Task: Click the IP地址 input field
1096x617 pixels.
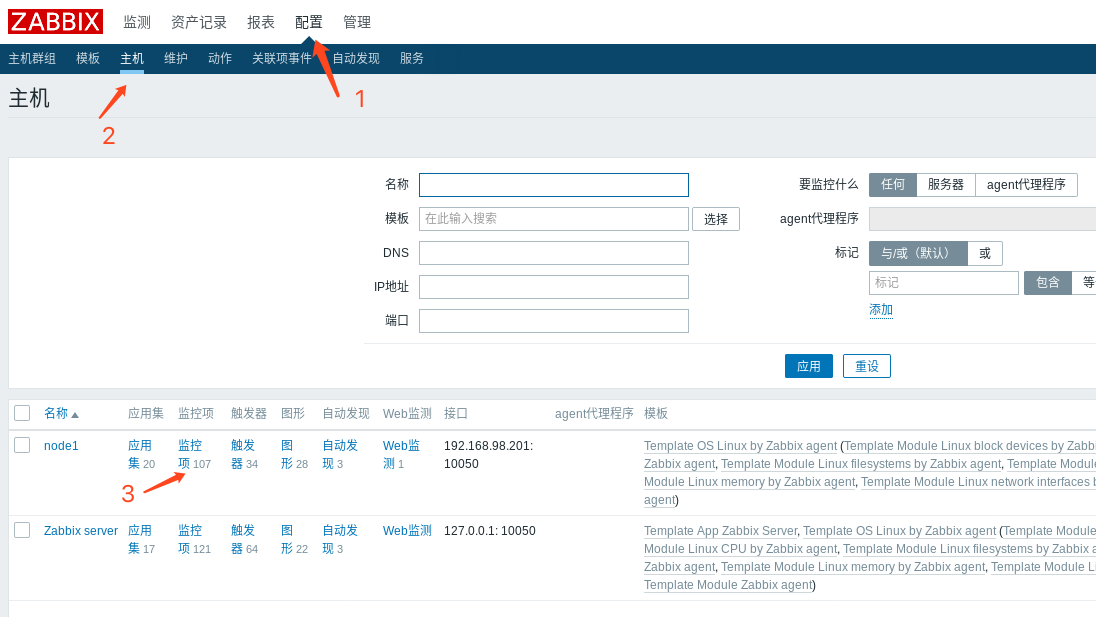Action: click(x=553, y=287)
